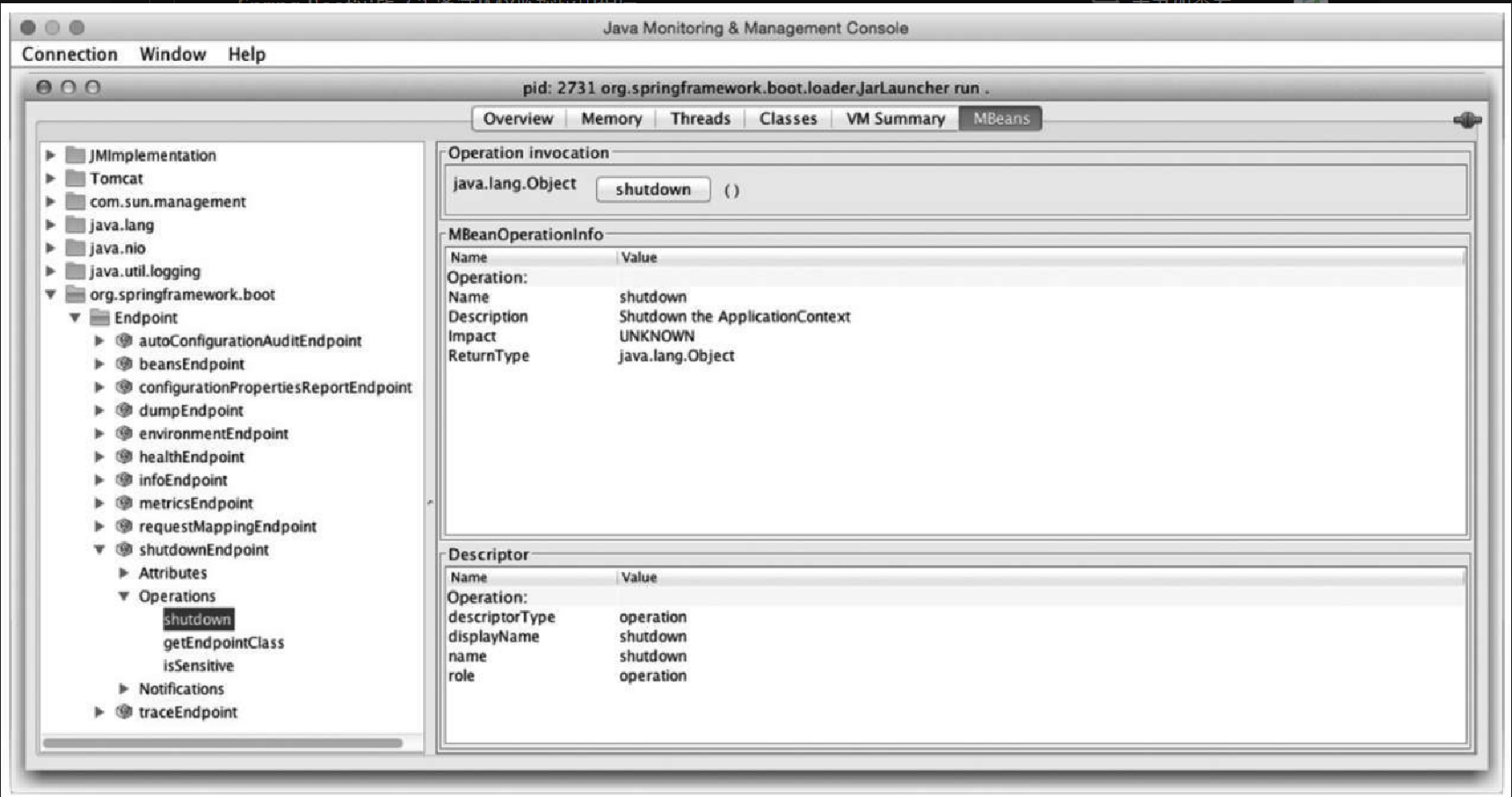The image size is (1512, 797).
Task: Collapse the Operations node
Action: 123,596
